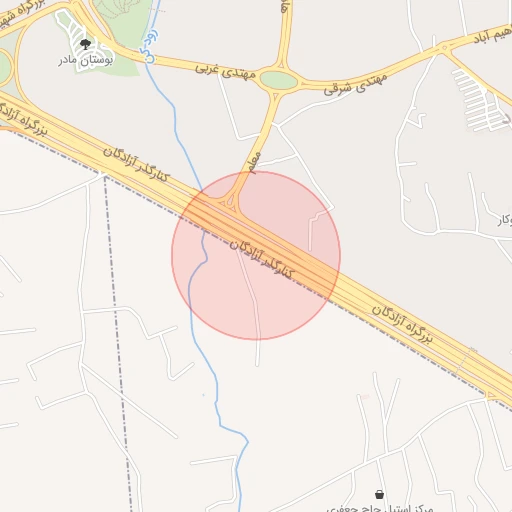This screenshot has width=512, height=512.
Task: Click the مهتدی شرقی street label
Action: click(355, 85)
